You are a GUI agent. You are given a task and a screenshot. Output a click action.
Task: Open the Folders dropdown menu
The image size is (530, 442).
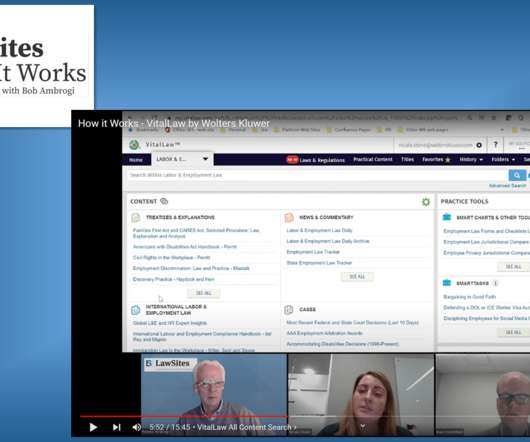pyautogui.click(x=503, y=159)
